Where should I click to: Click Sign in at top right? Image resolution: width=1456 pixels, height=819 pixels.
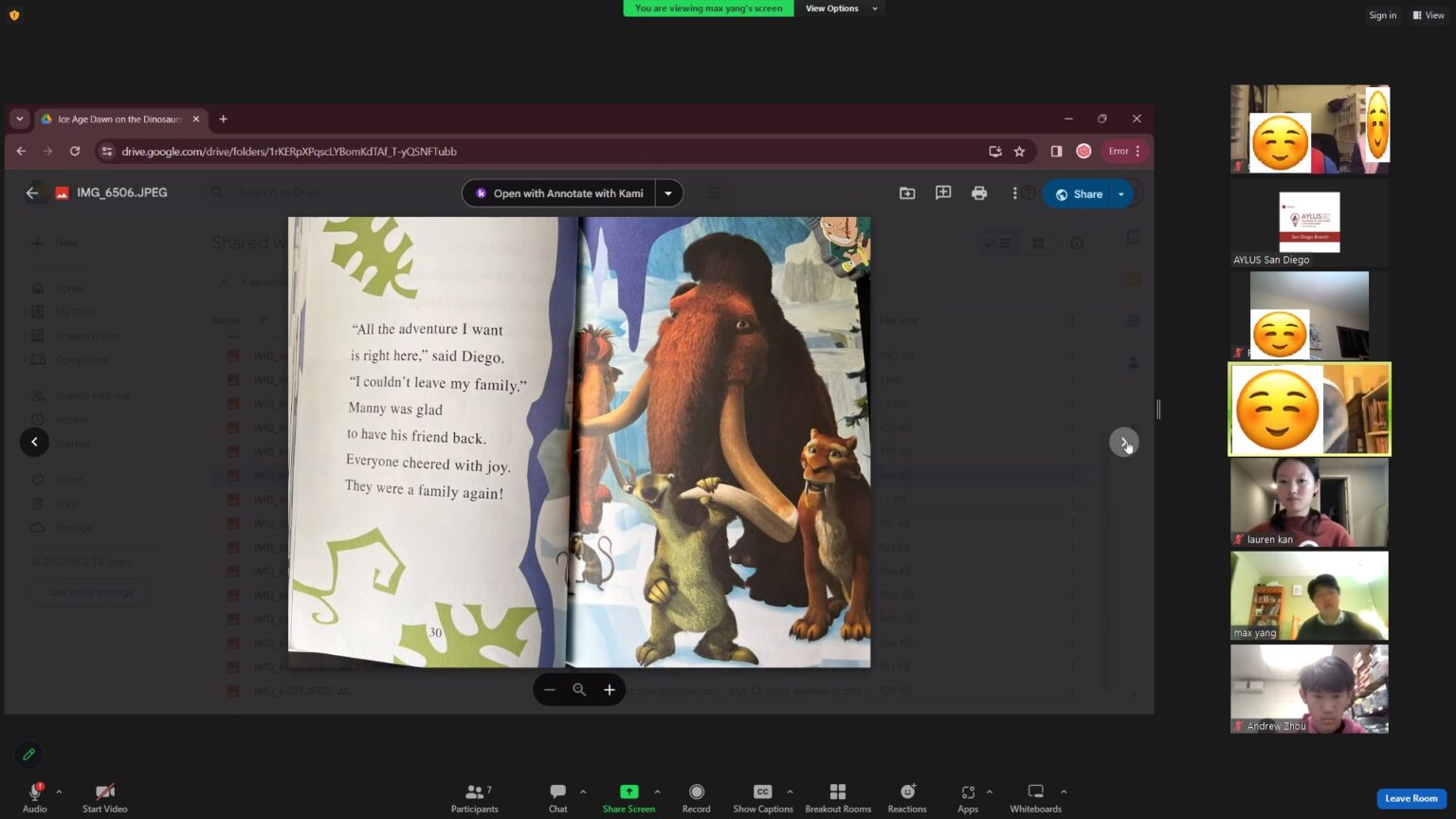1382,15
